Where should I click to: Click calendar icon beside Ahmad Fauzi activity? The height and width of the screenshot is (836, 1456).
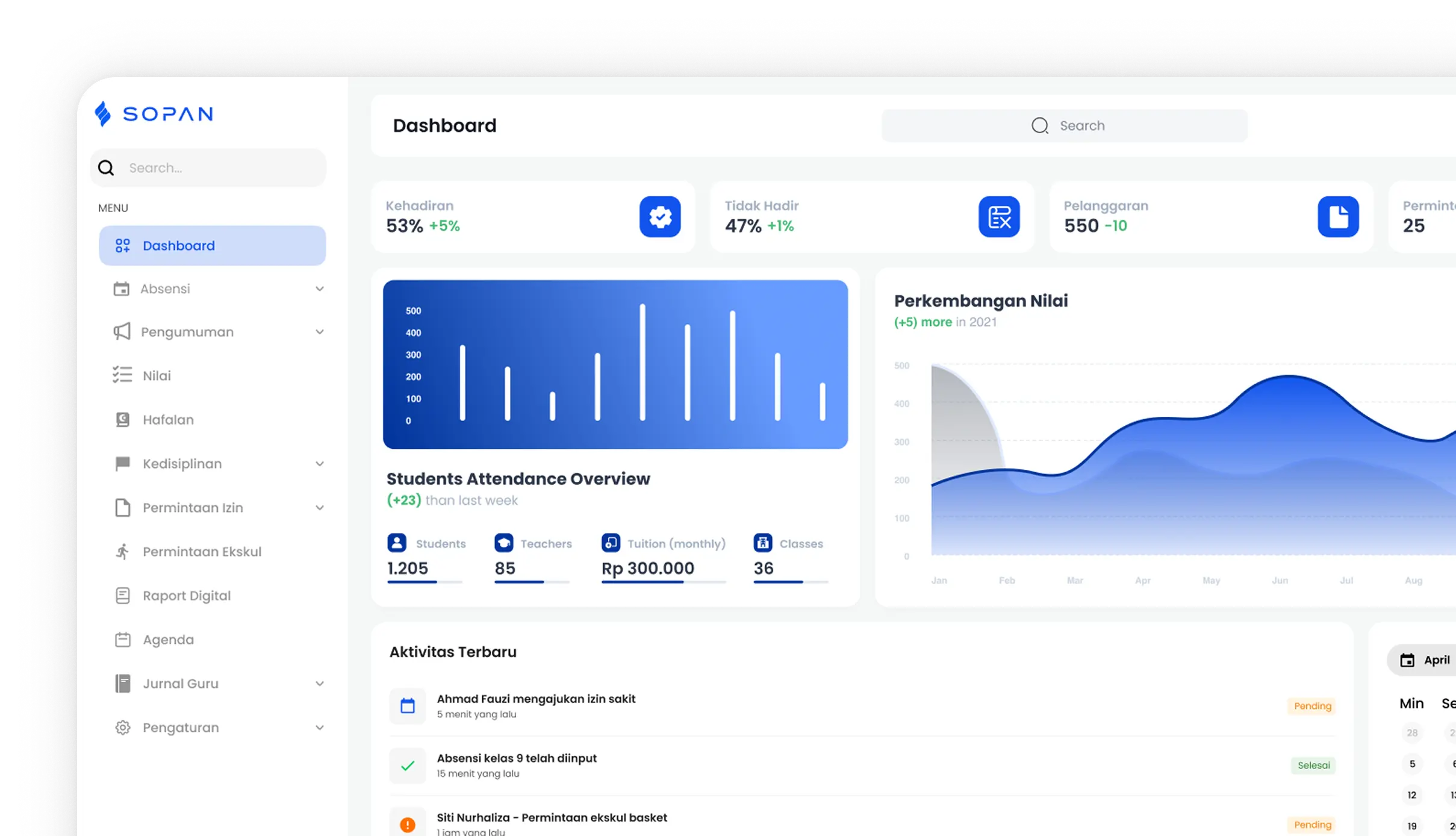pos(408,706)
